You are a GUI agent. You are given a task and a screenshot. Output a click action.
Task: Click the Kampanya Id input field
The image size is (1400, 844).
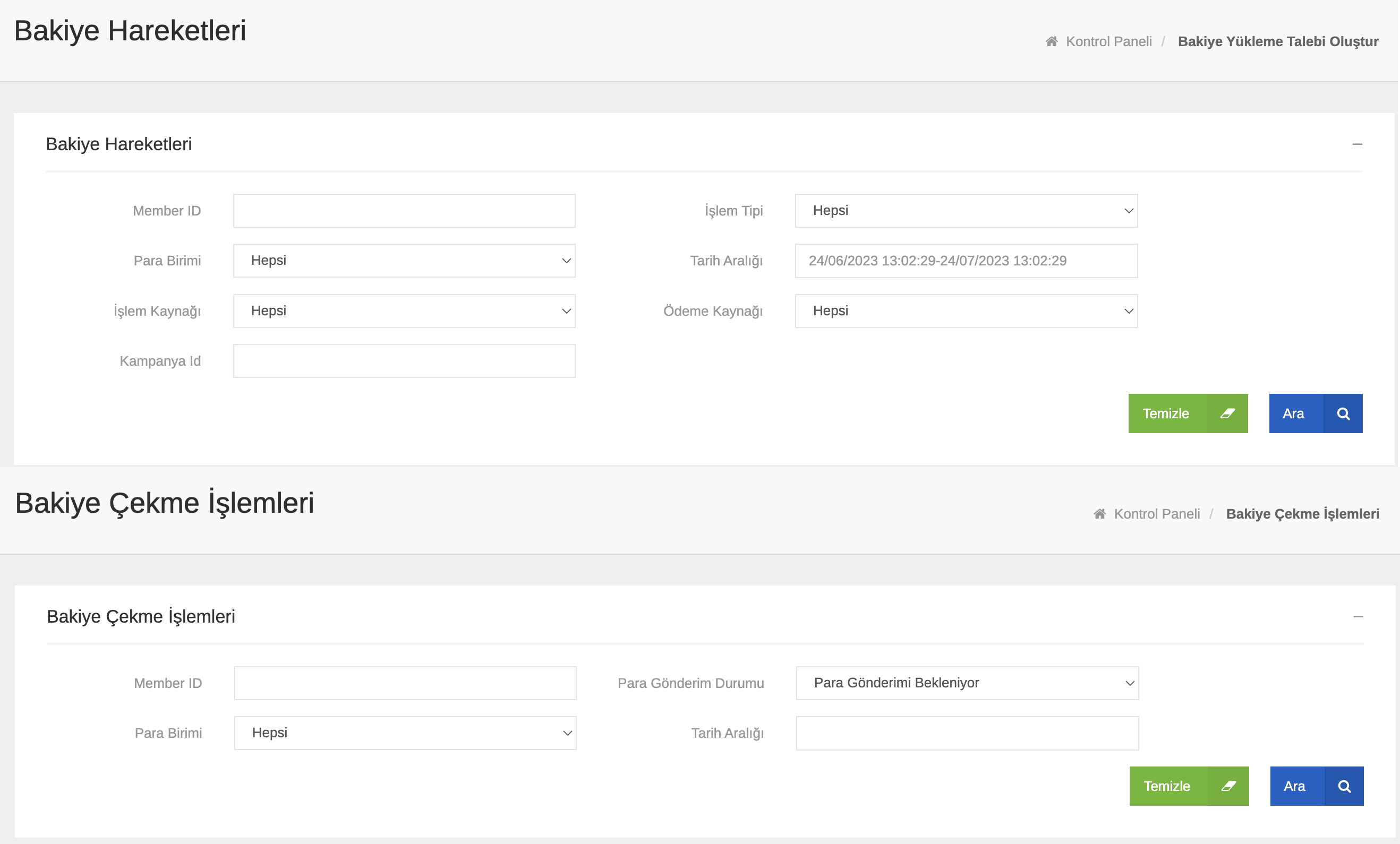click(404, 360)
